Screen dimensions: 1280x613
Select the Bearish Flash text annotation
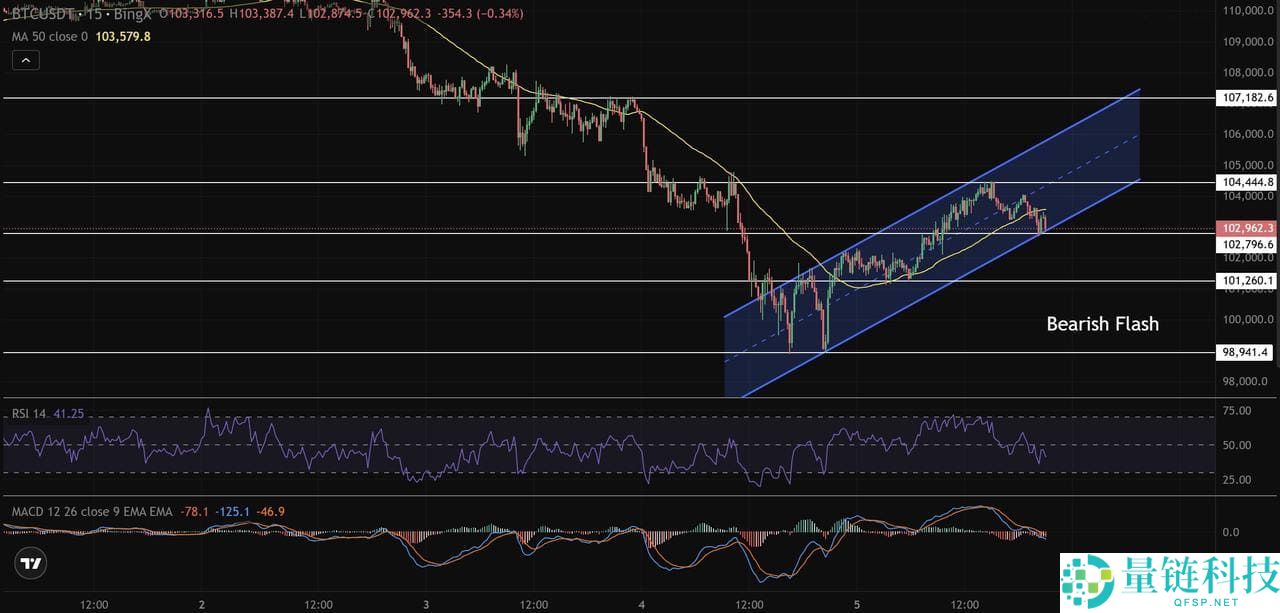[x=1102, y=324]
